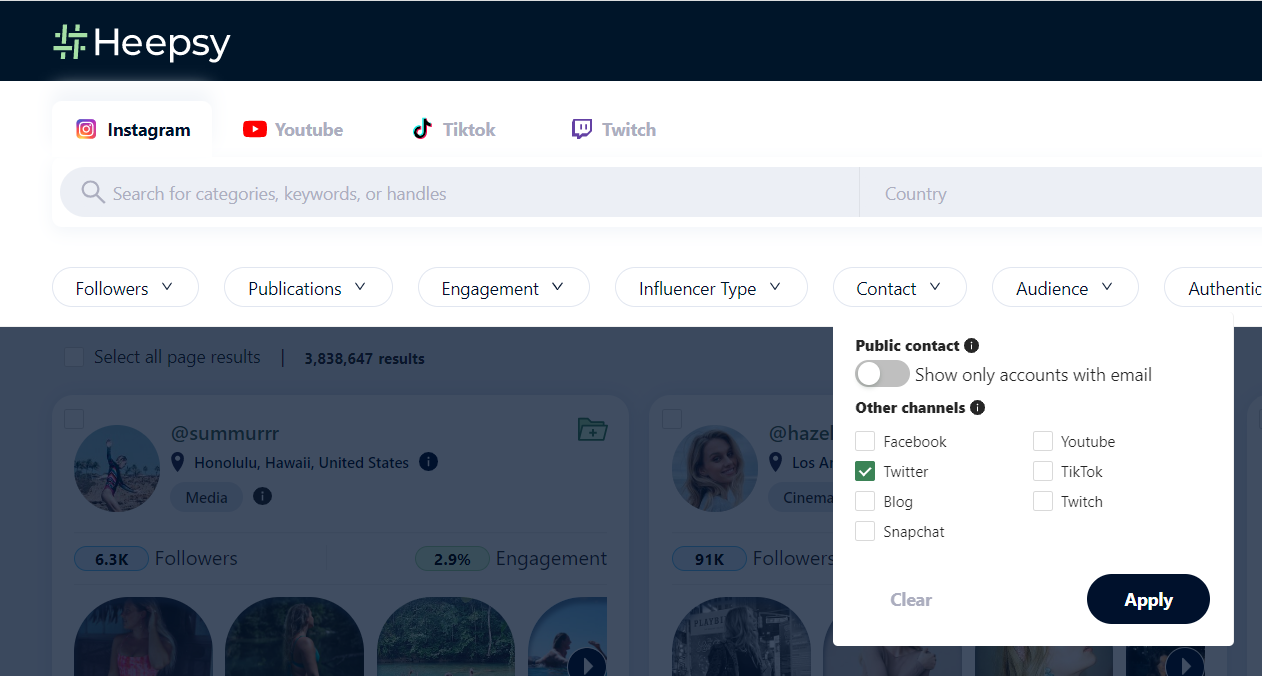Click the 2.9% engagement badge
This screenshot has width=1262, height=676.
[x=452, y=559]
